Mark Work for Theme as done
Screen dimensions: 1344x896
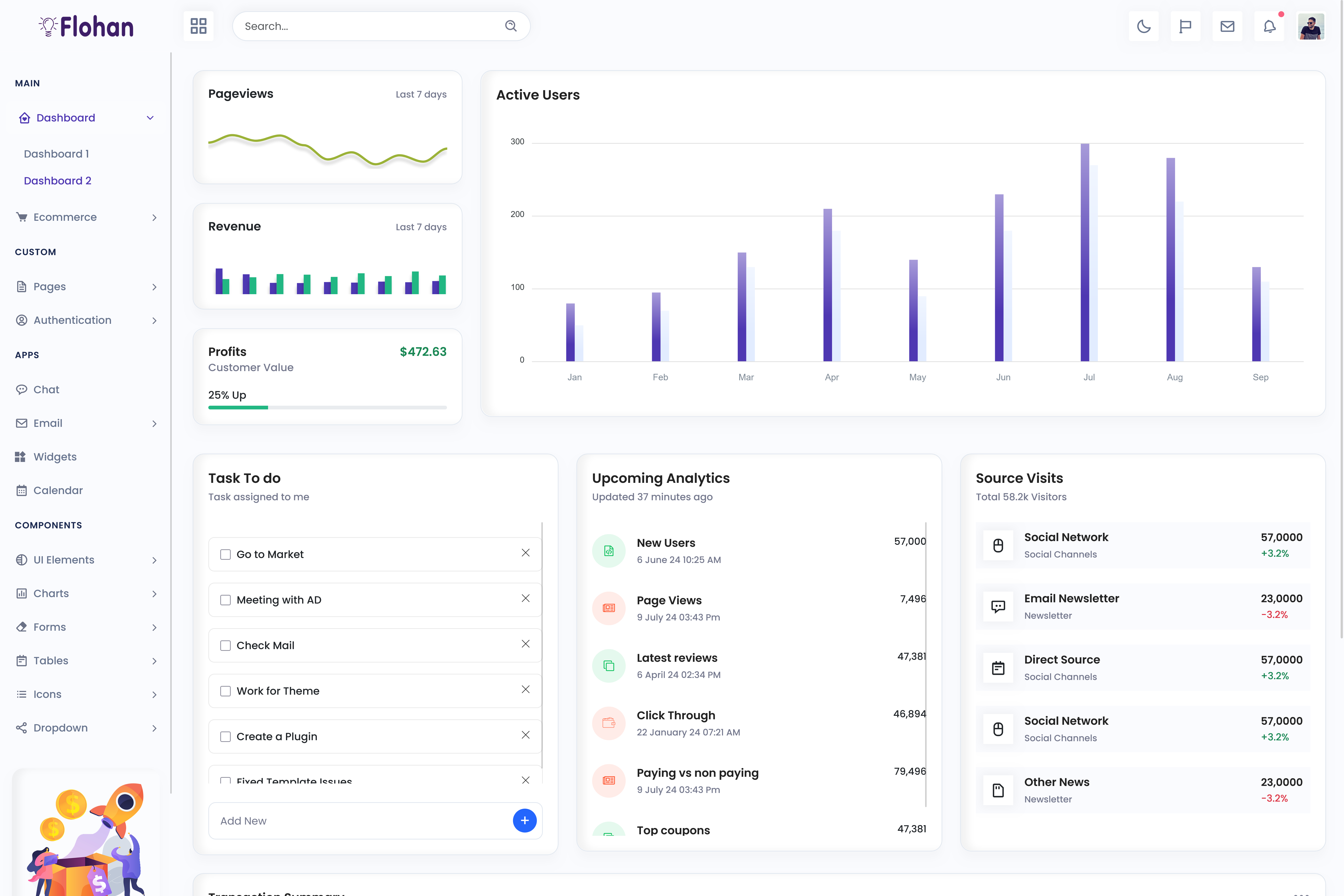pos(226,691)
